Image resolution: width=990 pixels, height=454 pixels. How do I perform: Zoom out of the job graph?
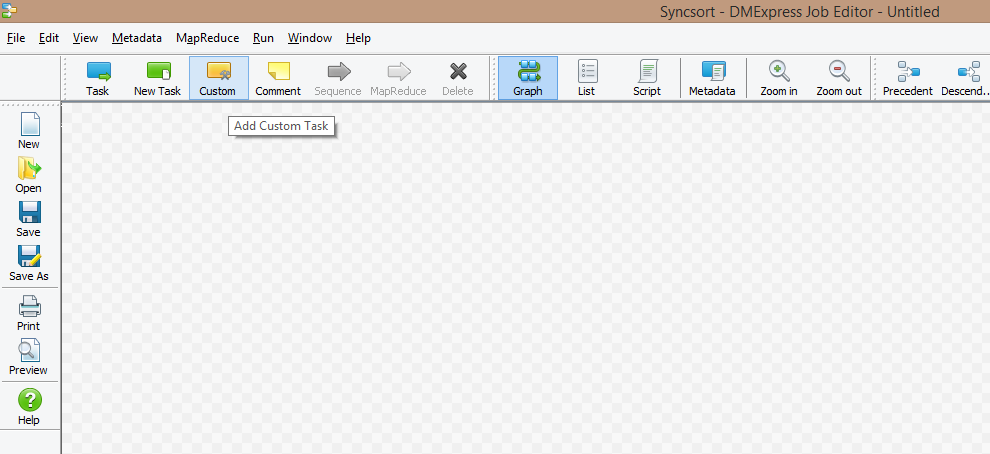839,78
